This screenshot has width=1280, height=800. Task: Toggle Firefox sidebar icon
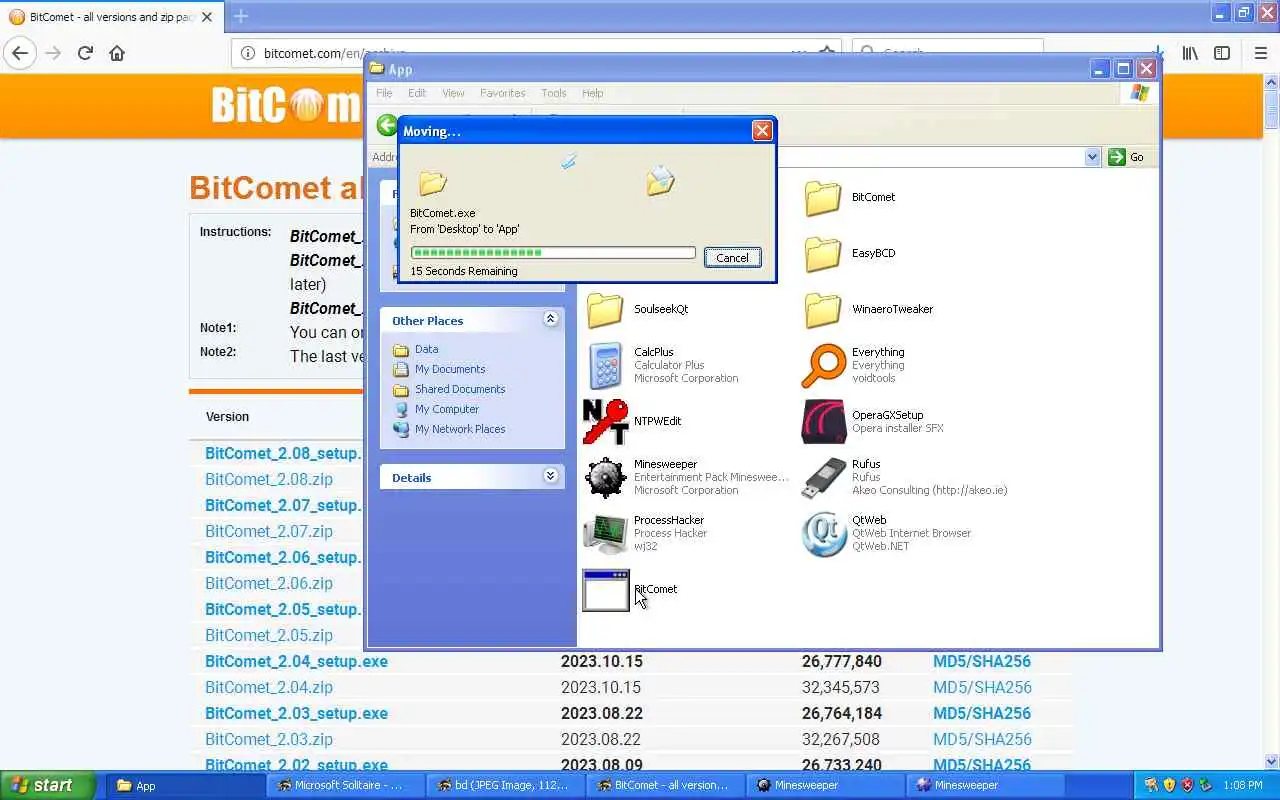(x=1222, y=53)
